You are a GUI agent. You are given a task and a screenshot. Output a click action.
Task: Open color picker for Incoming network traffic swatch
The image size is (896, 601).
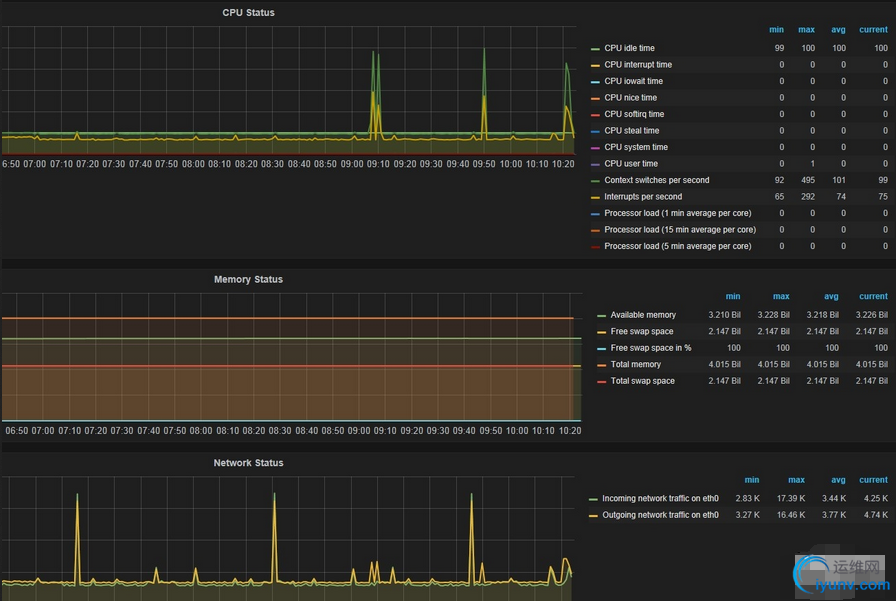click(x=593, y=500)
